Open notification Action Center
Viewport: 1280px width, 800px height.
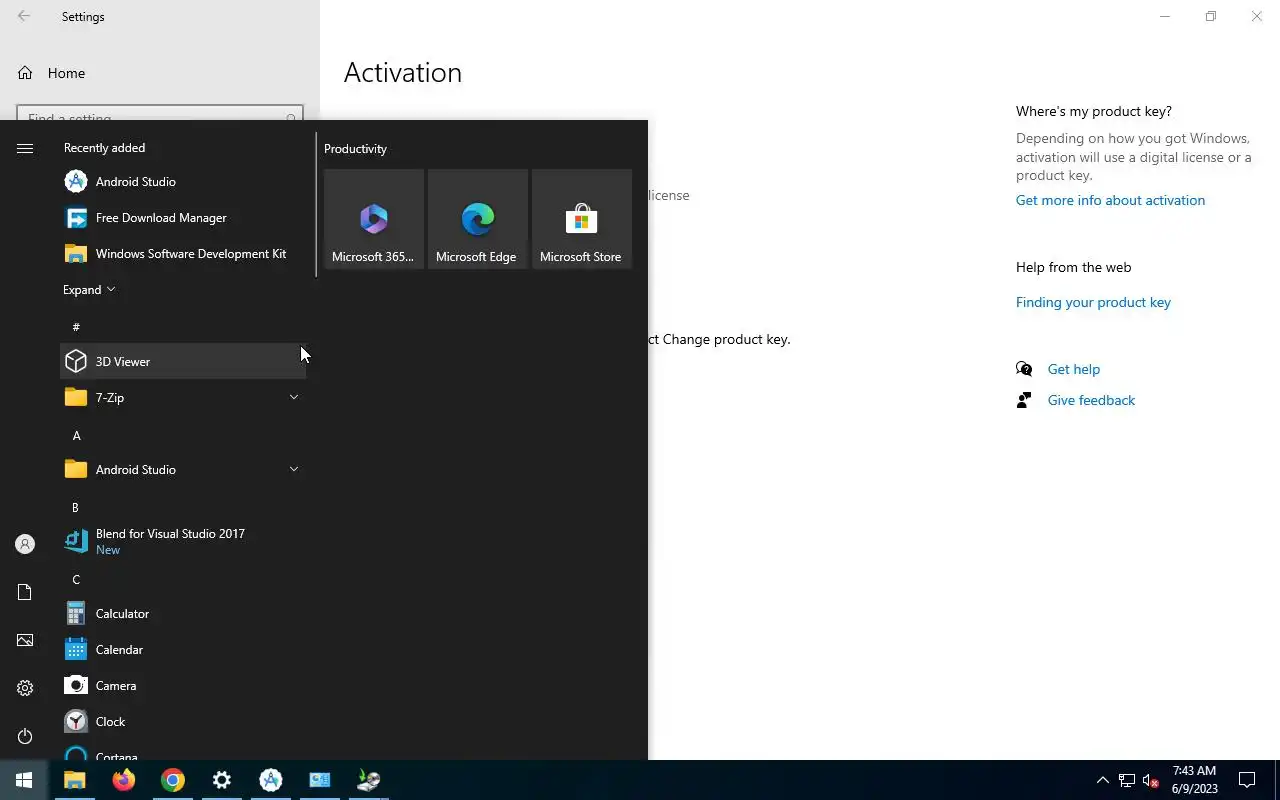coord(1247,780)
